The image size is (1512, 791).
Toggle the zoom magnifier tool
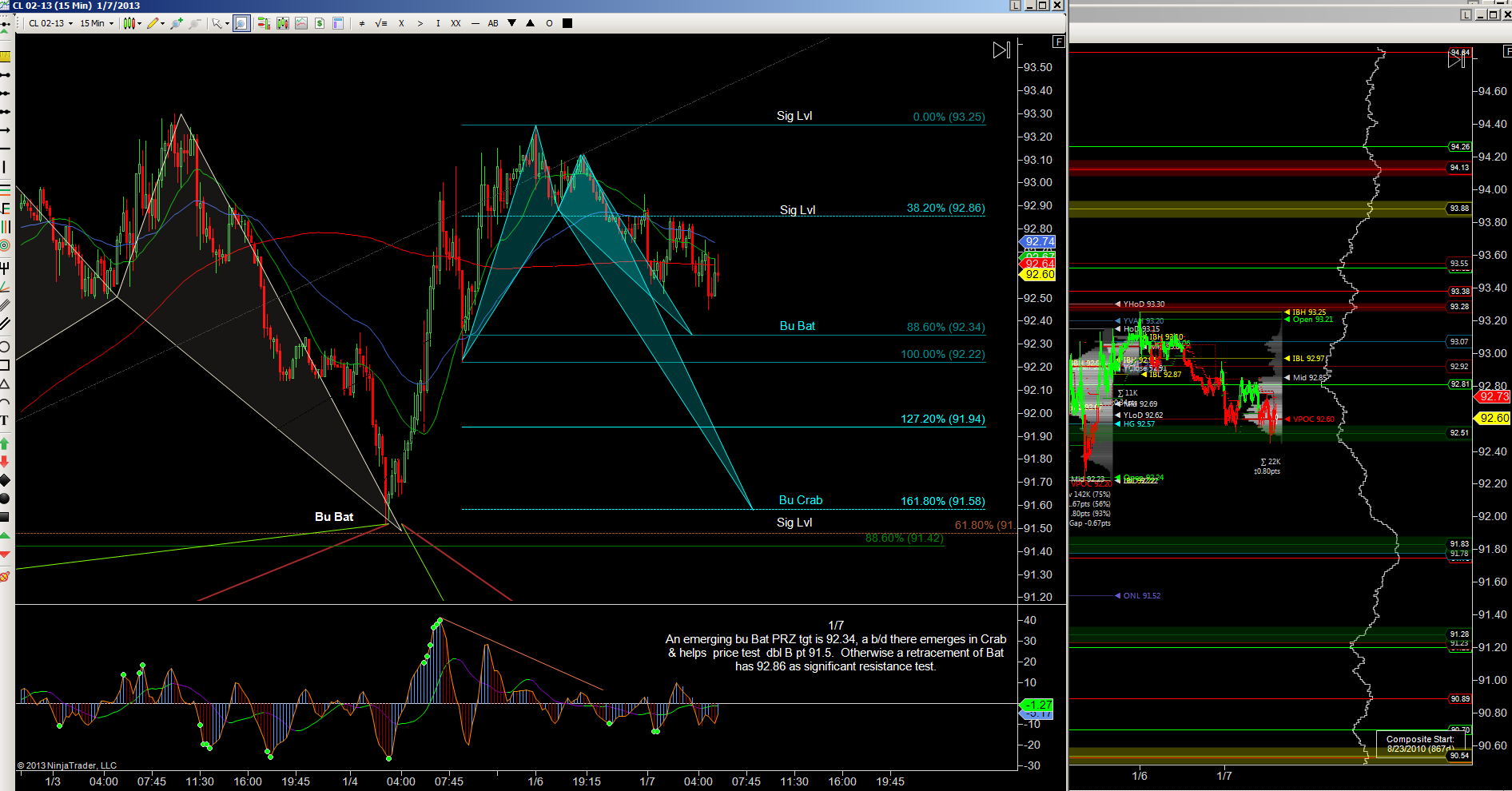coord(241,23)
